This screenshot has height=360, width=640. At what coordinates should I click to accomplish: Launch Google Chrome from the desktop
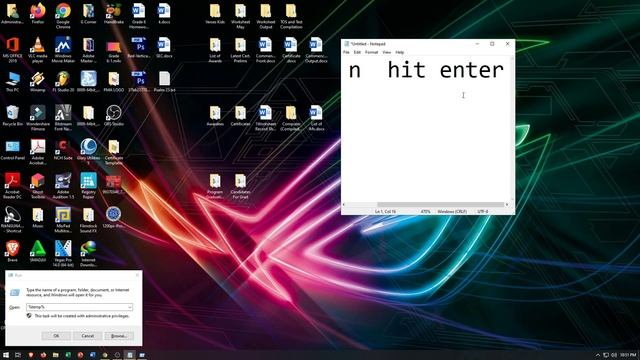click(x=63, y=16)
